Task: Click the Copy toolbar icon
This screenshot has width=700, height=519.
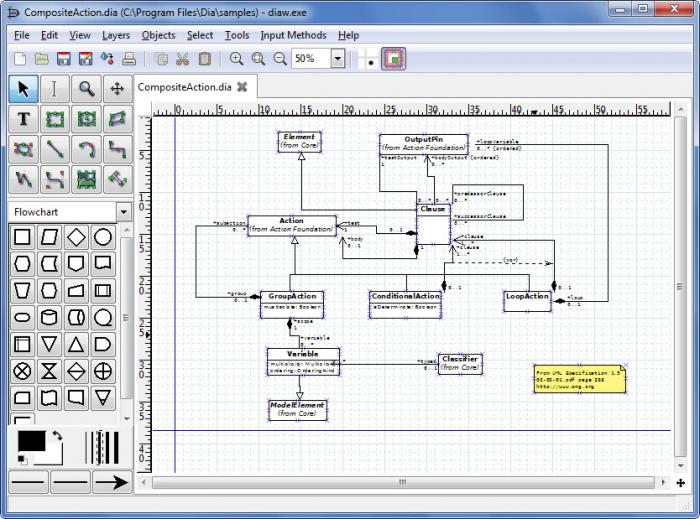Action: pyautogui.click(x=161, y=58)
